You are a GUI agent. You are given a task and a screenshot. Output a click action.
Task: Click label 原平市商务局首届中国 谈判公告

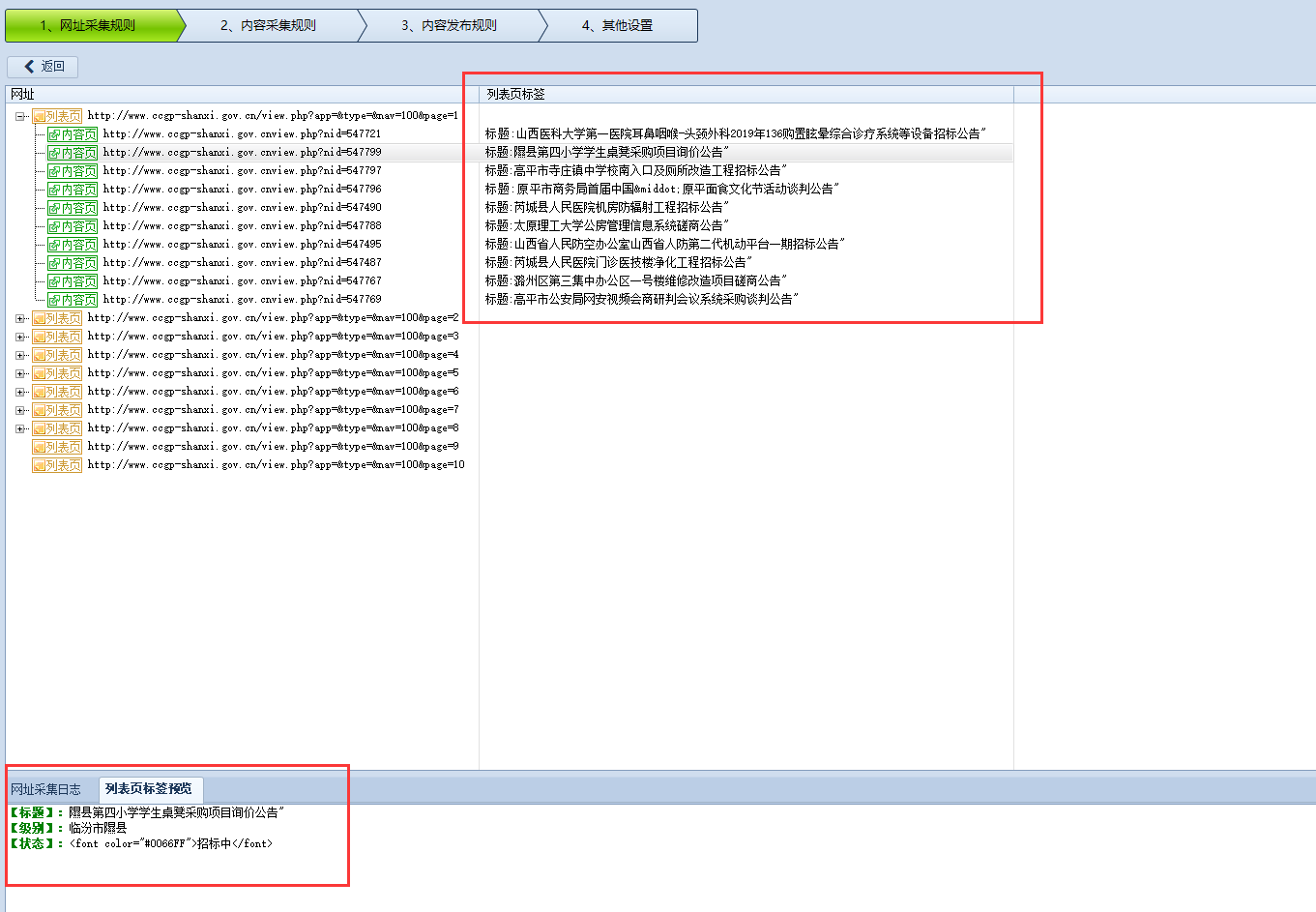click(x=661, y=190)
